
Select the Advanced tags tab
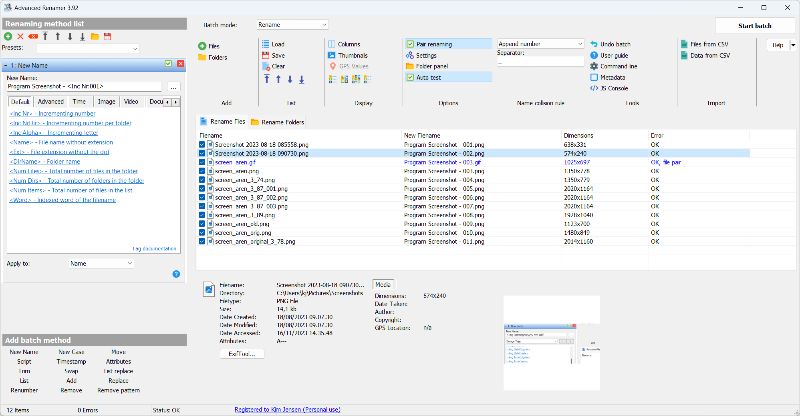coord(51,101)
